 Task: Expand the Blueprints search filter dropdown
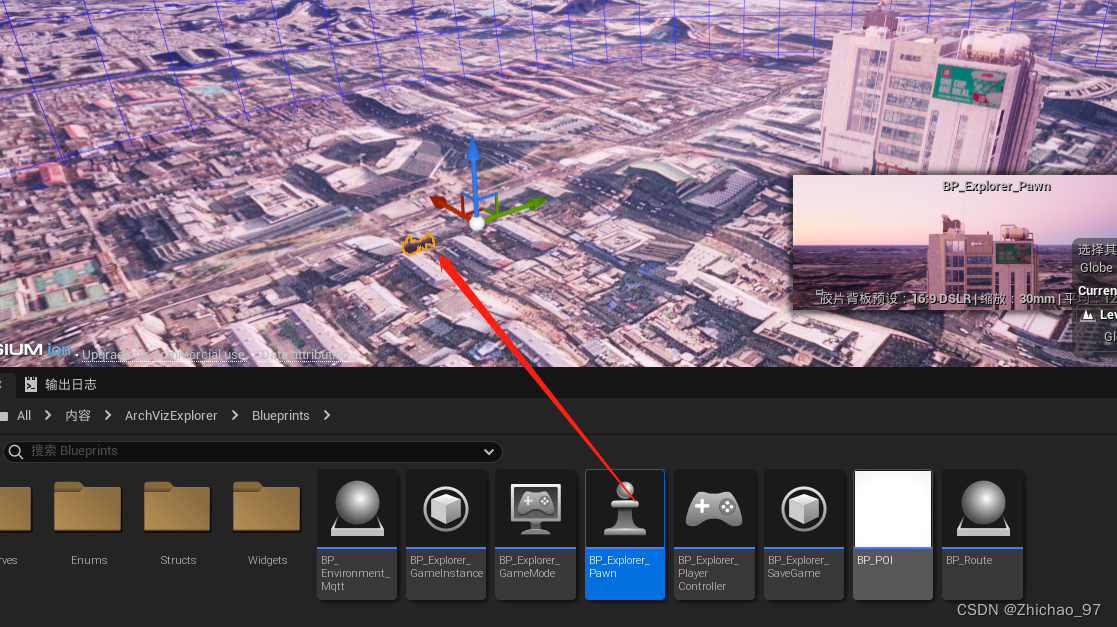489,451
